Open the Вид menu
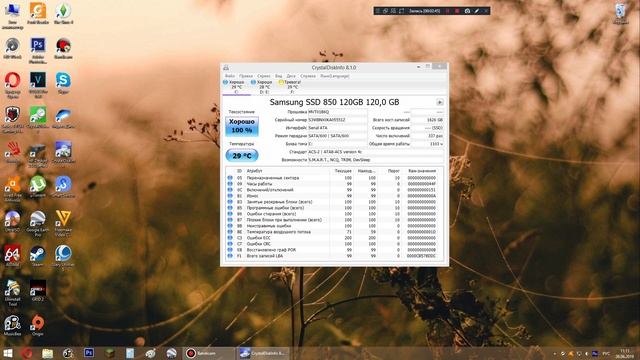The height and width of the screenshot is (360, 640). coord(278,76)
